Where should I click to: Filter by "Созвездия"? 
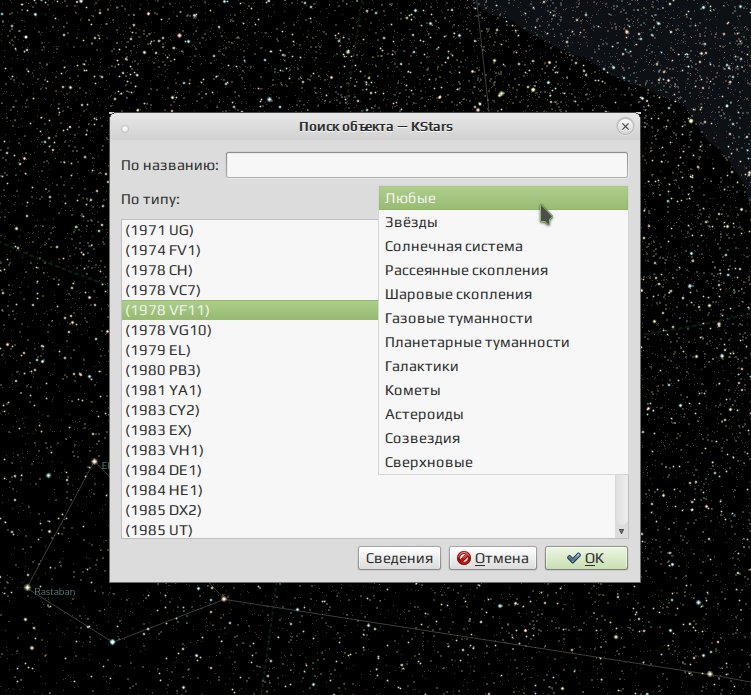pyautogui.click(x=503, y=438)
